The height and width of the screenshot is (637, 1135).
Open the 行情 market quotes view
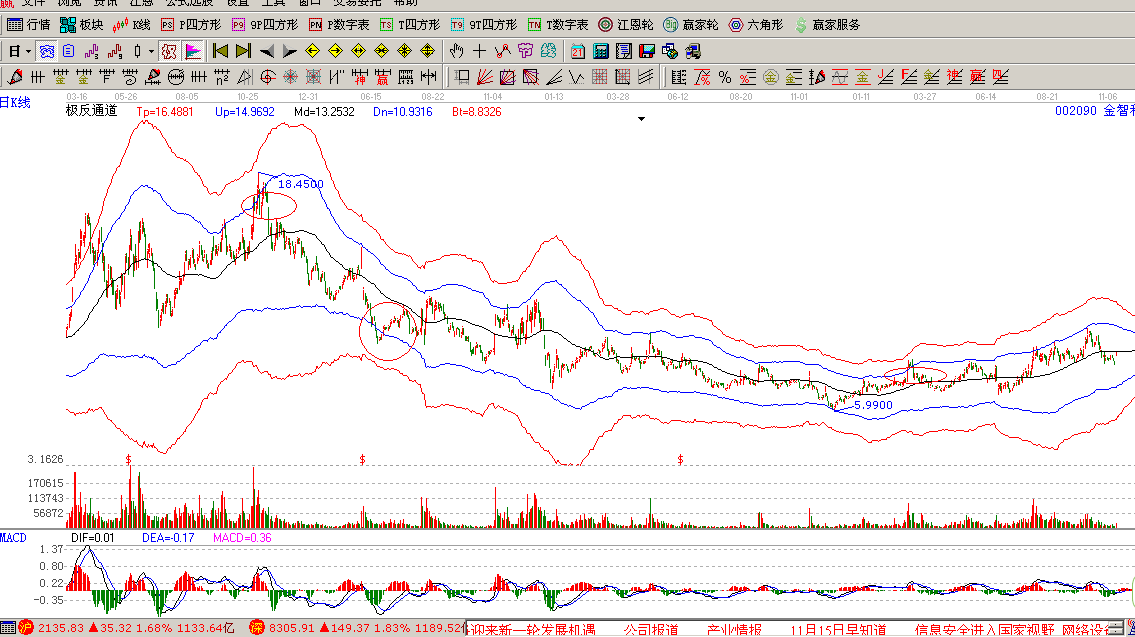point(28,24)
